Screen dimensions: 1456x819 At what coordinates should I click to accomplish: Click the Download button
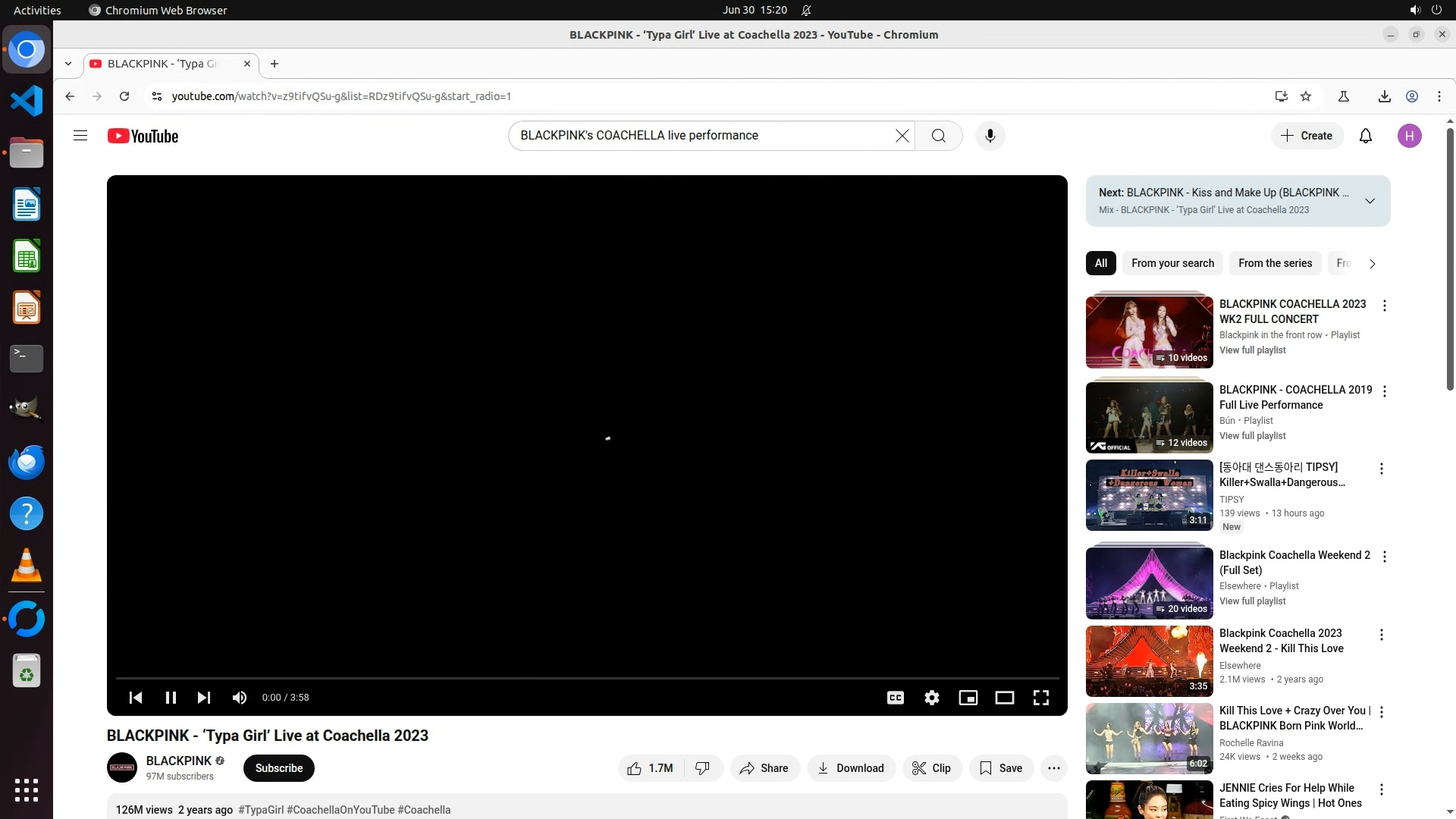[850, 768]
